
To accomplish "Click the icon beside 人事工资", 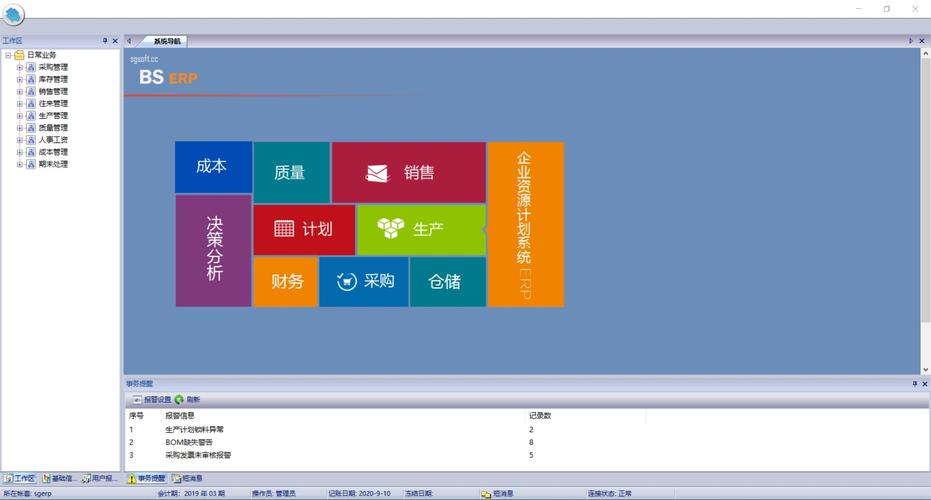I will (31, 140).
